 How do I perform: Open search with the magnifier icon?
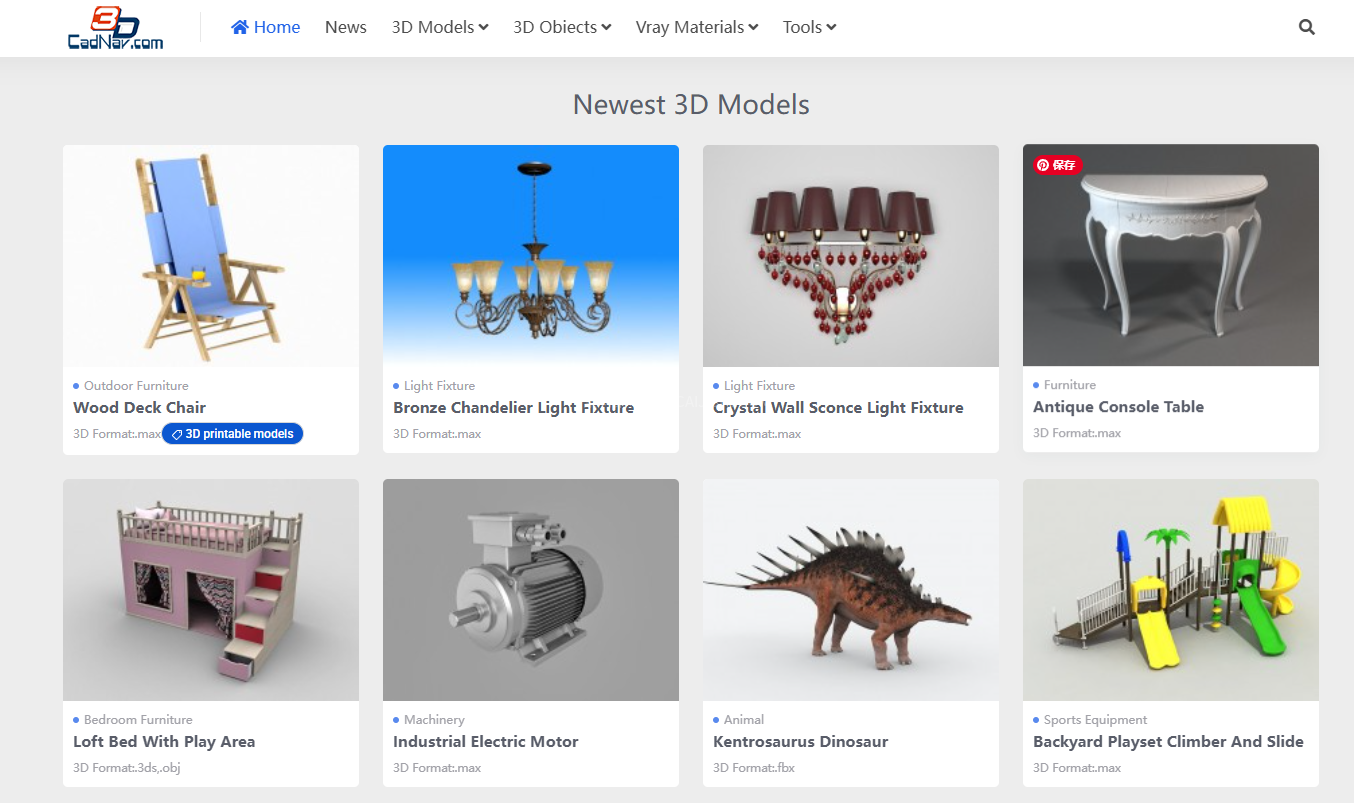[1306, 27]
